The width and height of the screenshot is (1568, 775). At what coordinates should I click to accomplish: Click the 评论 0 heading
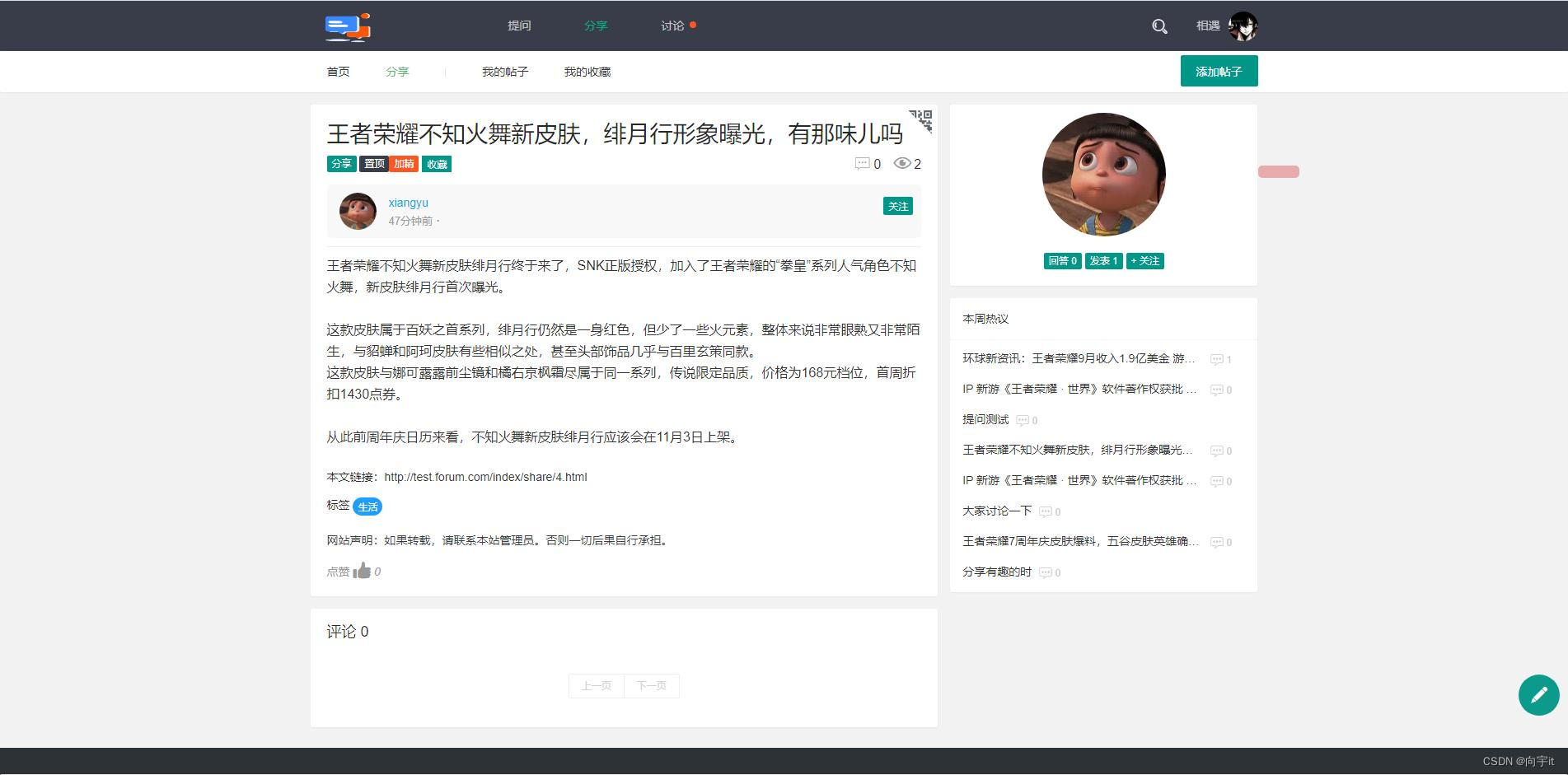pos(348,632)
